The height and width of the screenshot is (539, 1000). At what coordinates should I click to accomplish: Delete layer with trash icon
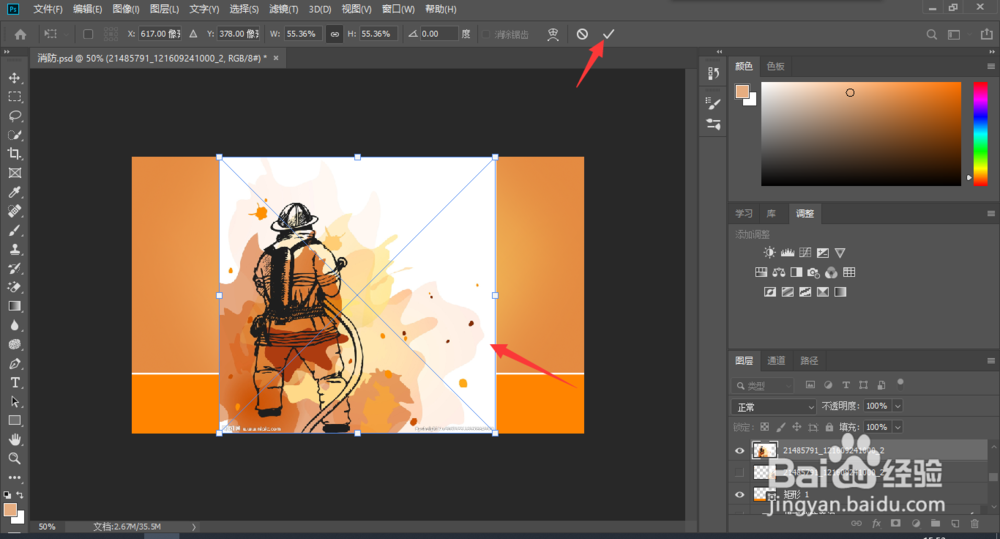pos(974,524)
